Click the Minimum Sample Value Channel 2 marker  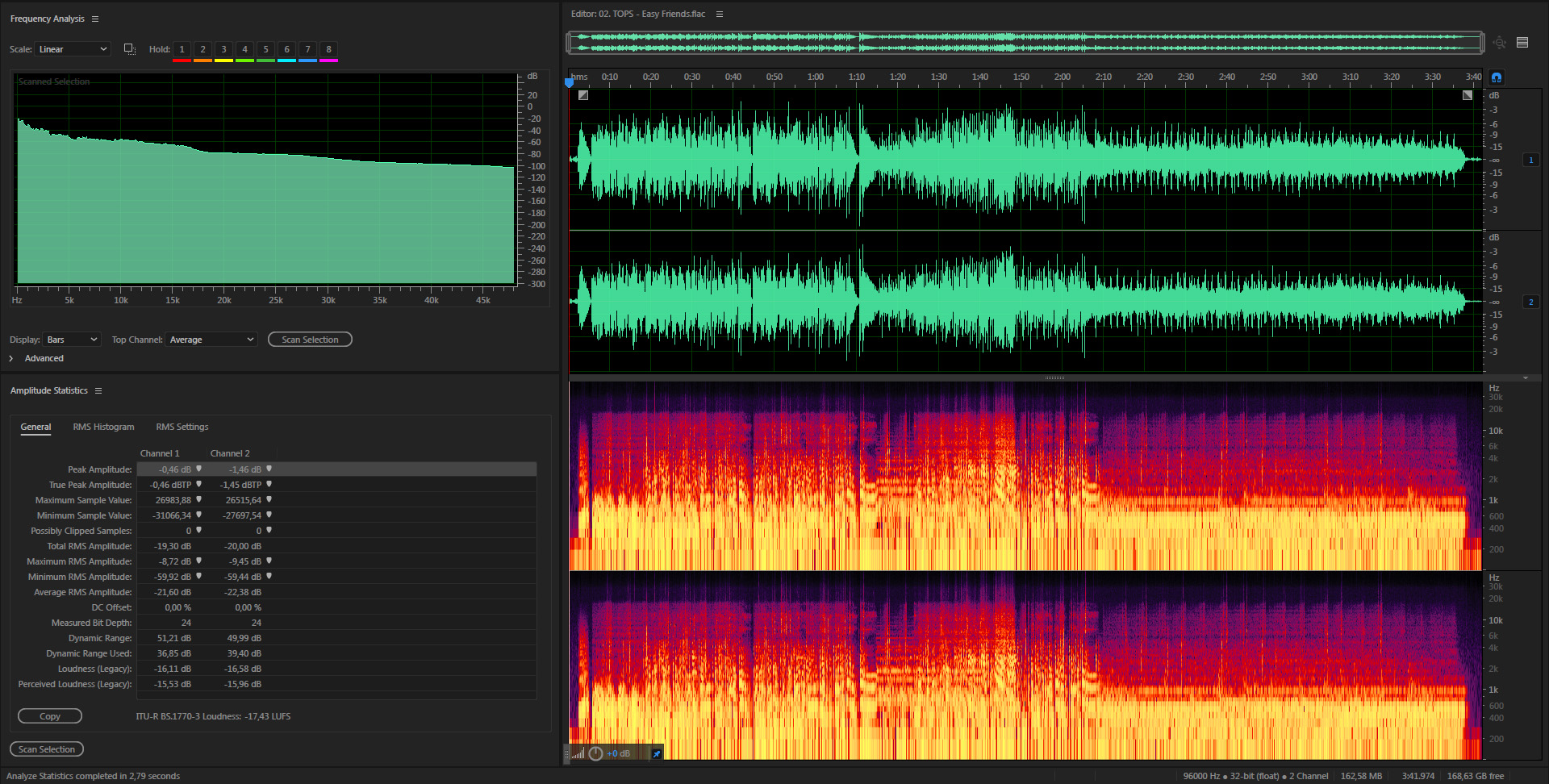(x=269, y=515)
